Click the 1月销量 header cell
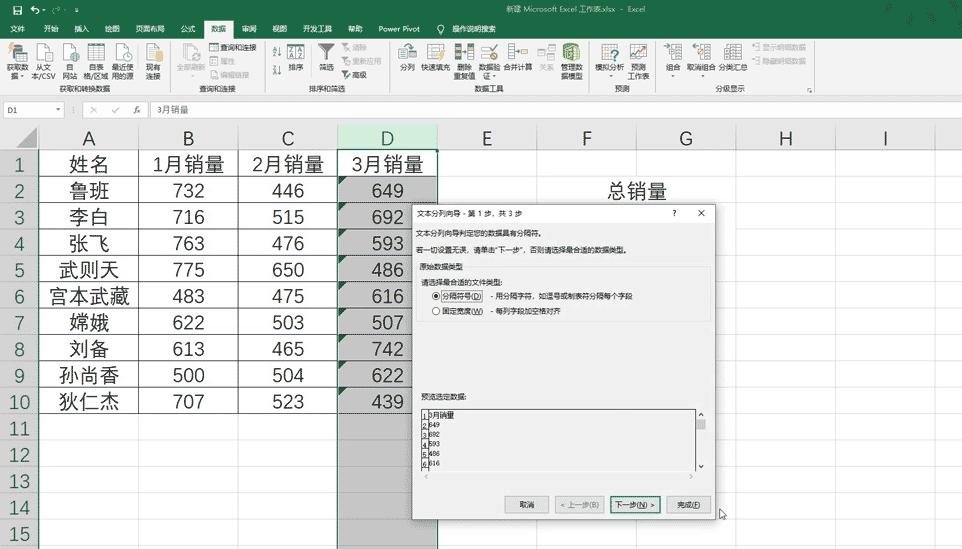962x549 pixels. (x=188, y=164)
